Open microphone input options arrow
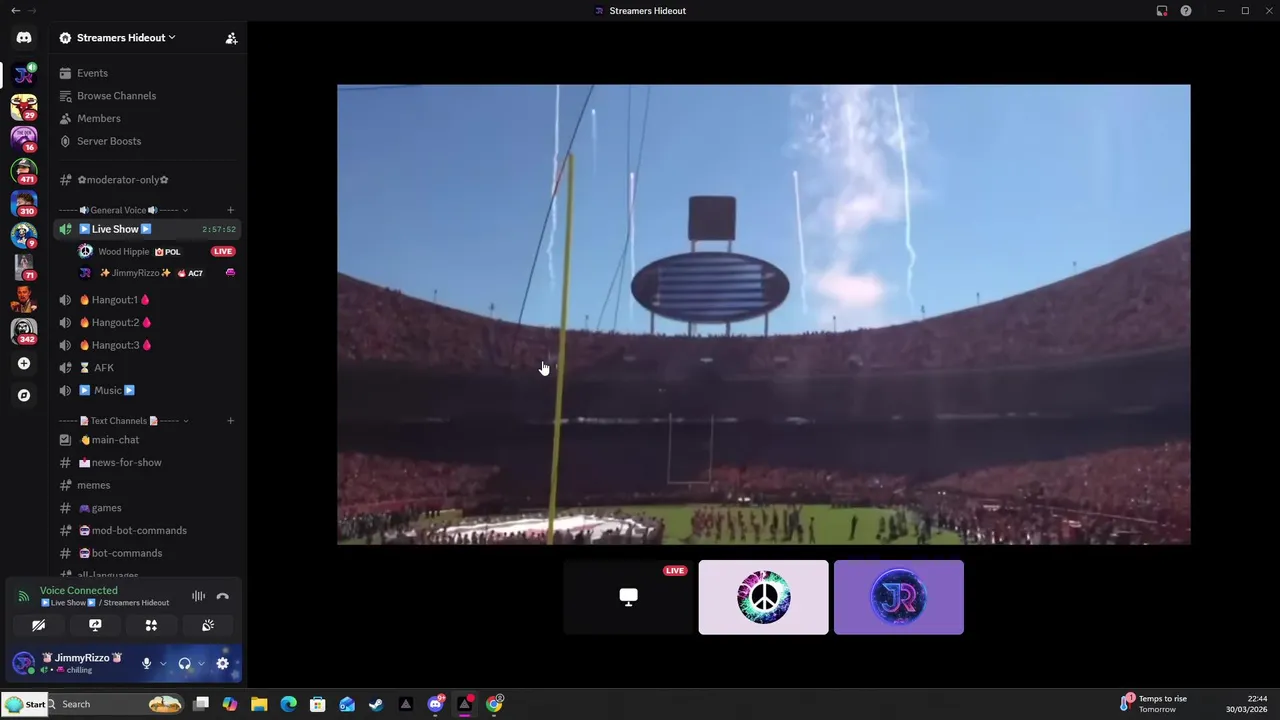The image size is (1280, 720). click(163, 663)
